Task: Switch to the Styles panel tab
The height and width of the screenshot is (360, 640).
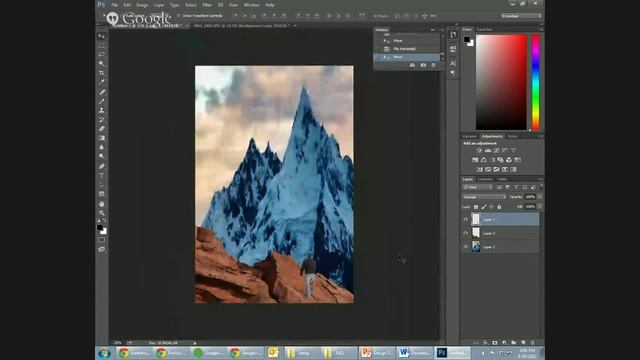Action: click(512, 136)
